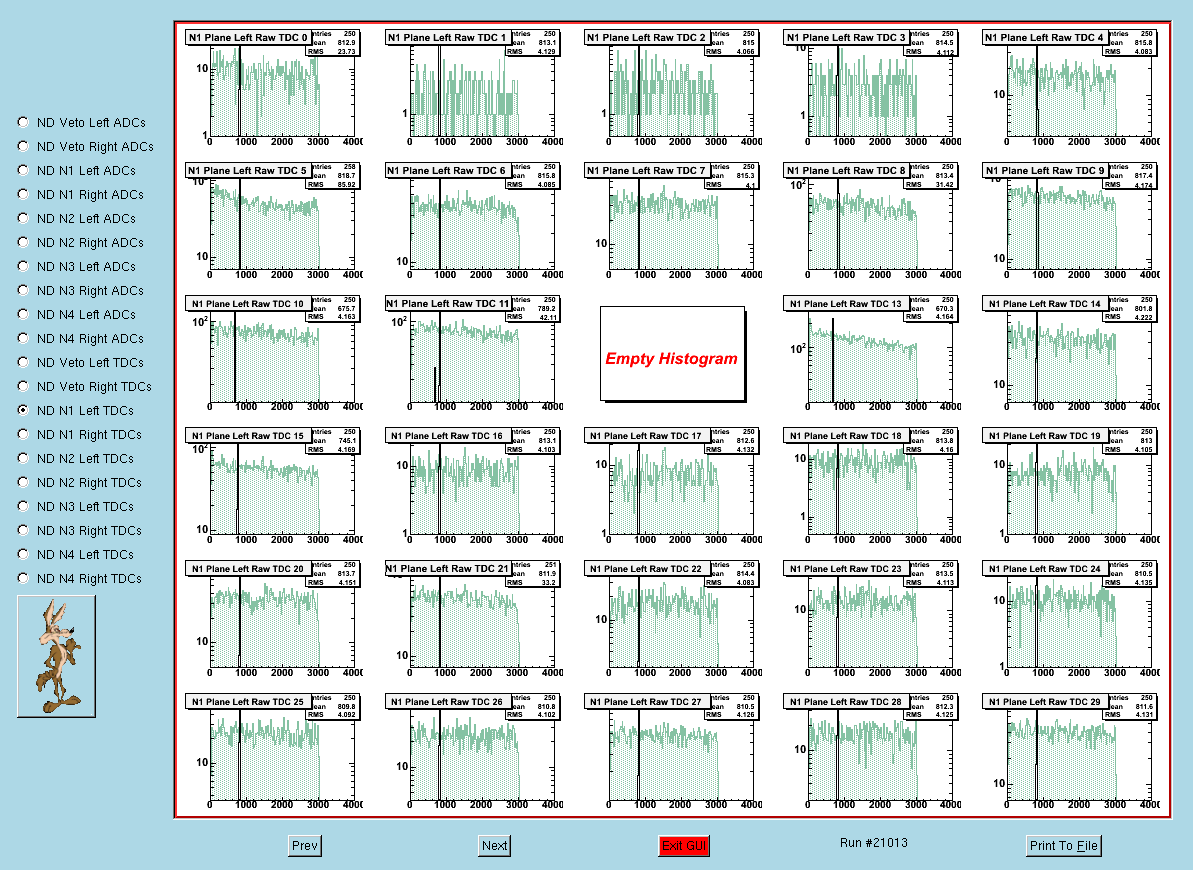Select the N1 Plane Left Raw TDC 13 histogram

tap(872, 354)
